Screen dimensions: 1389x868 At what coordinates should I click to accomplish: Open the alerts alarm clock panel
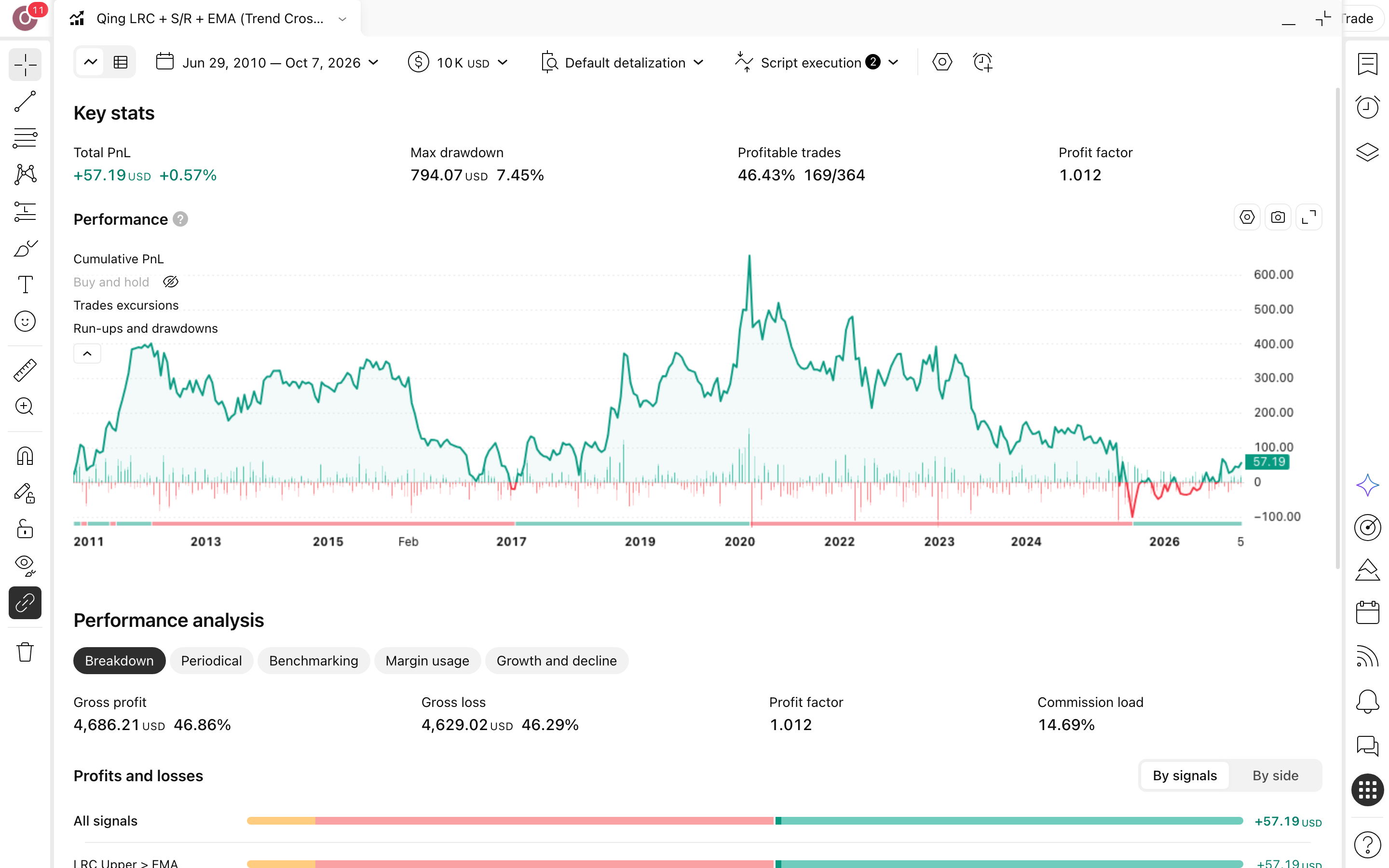pos(1367,107)
